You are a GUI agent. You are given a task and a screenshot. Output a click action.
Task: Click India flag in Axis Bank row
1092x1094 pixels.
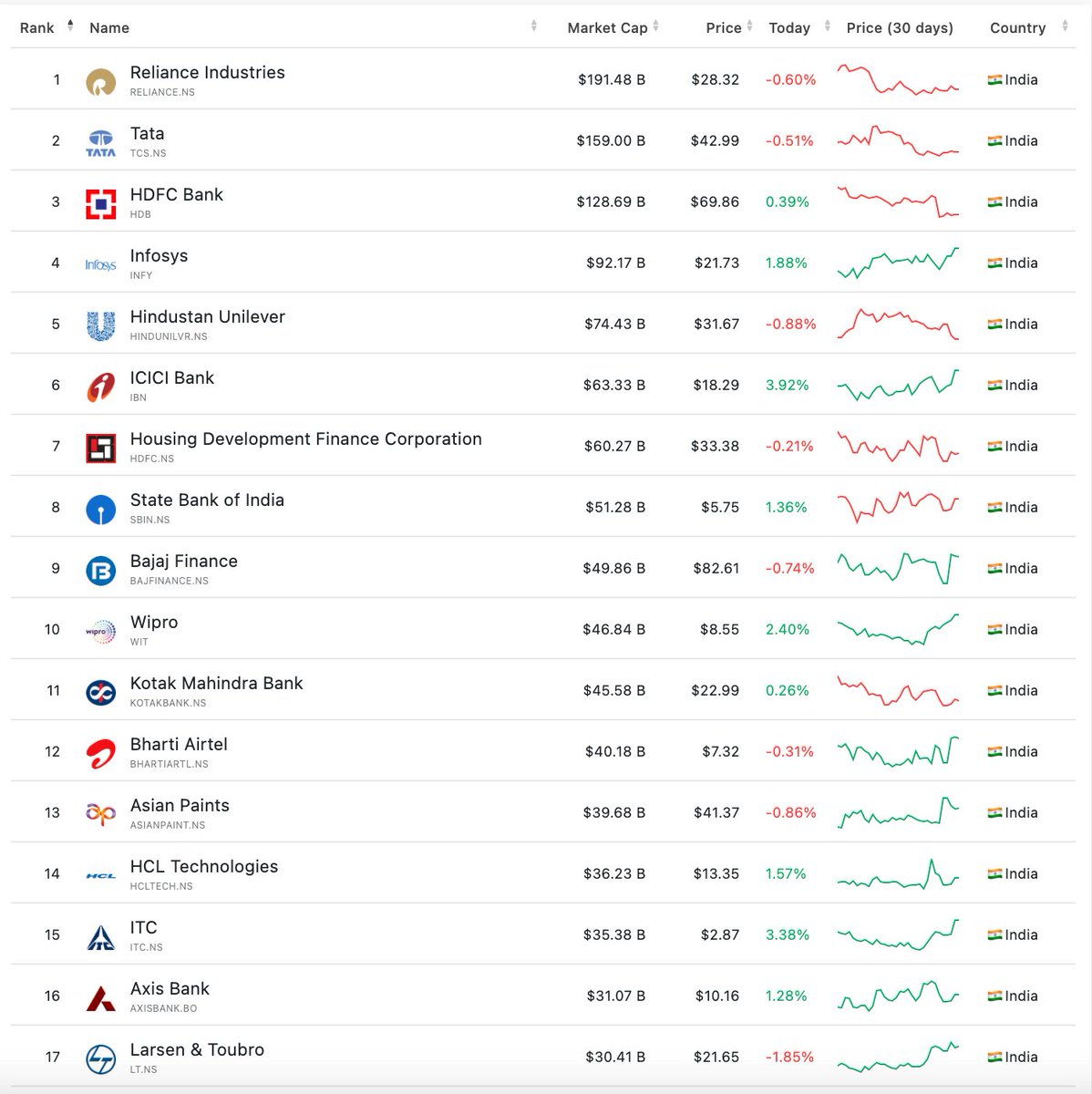pyautogui.click(x=994, y=996)
